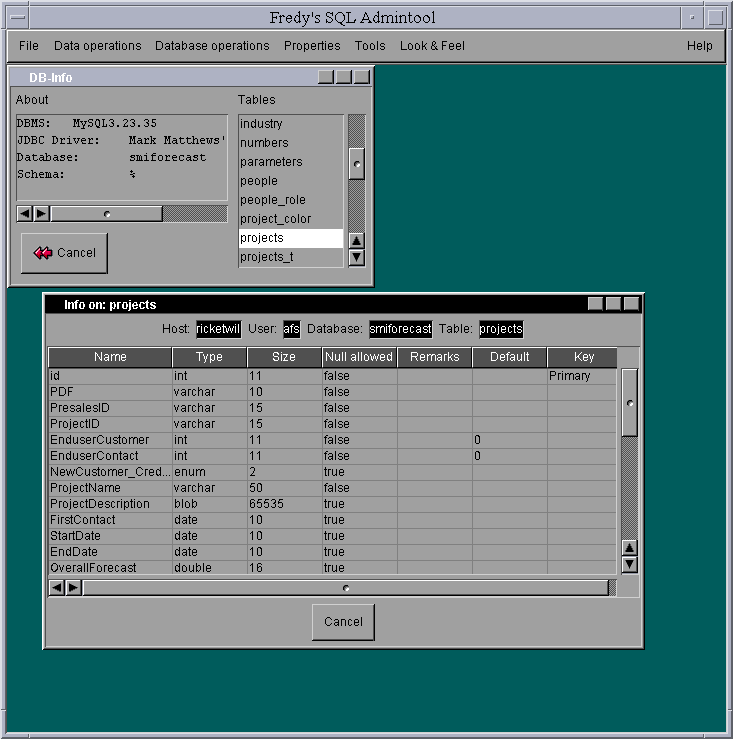
Task: Click About pane scroll left arrow
Action: [25, 214]
